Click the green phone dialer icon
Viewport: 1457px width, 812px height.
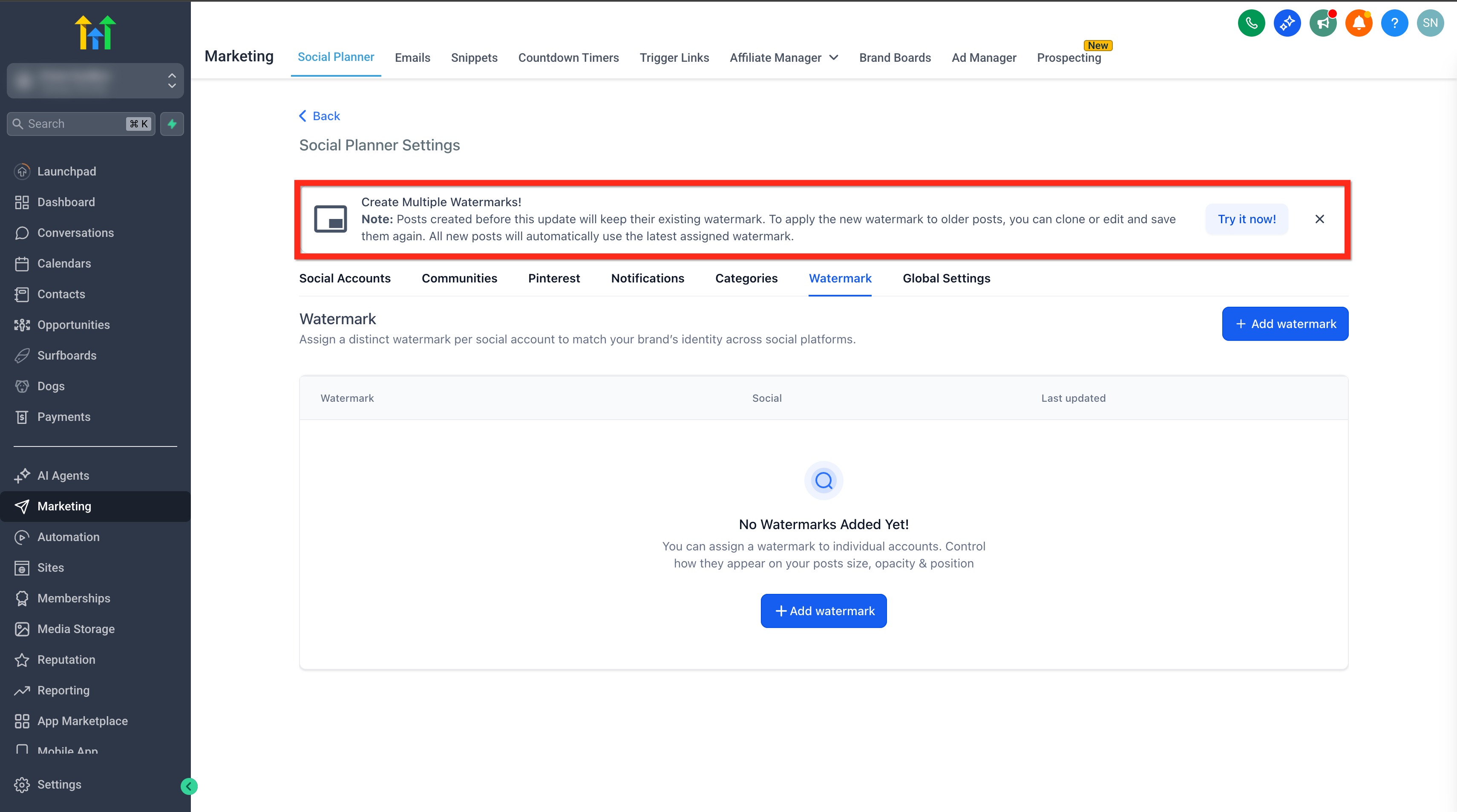pos(1251,23)
